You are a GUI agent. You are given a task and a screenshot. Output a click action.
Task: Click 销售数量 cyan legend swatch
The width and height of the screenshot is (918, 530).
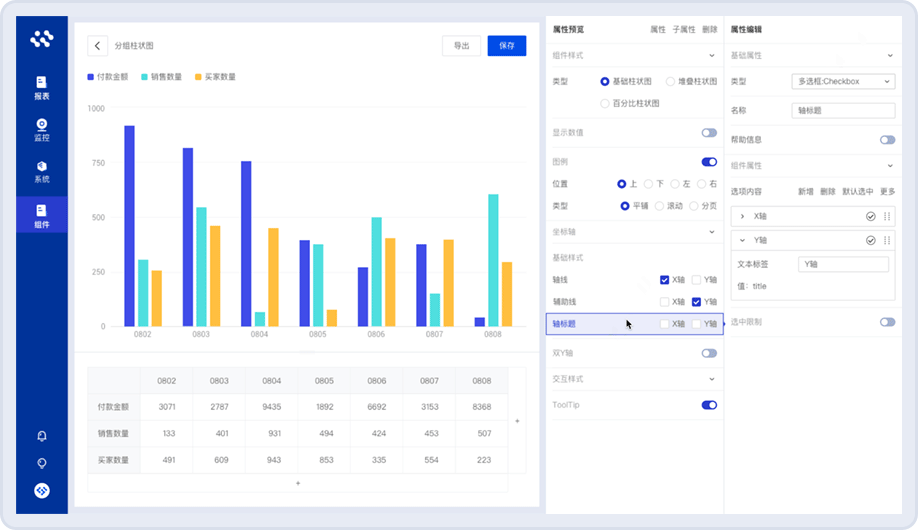coord(144,77)
